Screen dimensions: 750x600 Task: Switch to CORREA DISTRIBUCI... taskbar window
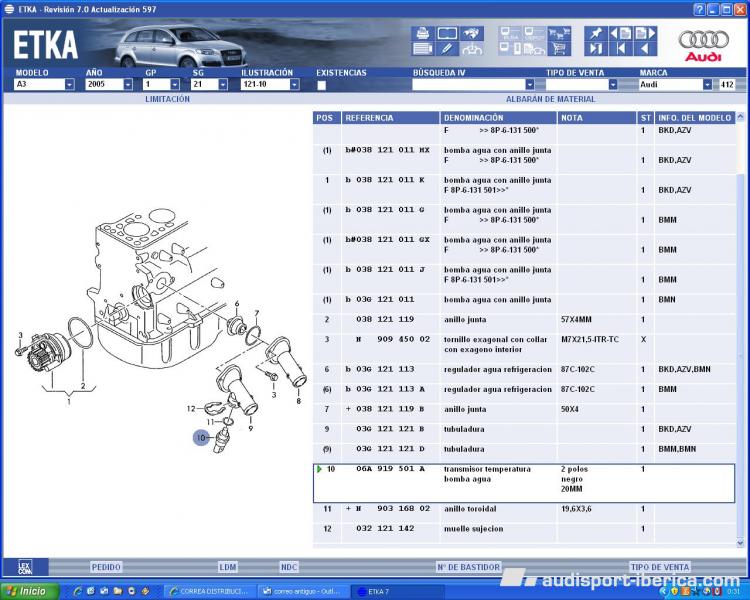(x=209, y=591)
